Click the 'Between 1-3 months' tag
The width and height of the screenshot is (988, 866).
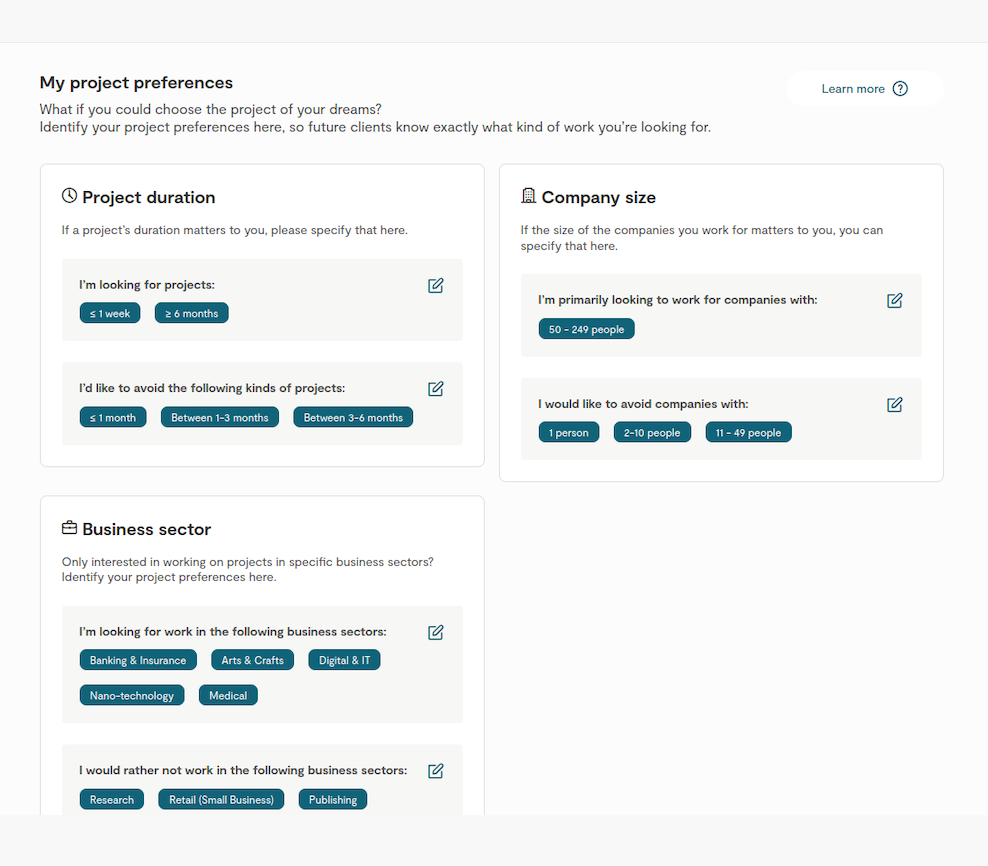(x=220, y=417)
